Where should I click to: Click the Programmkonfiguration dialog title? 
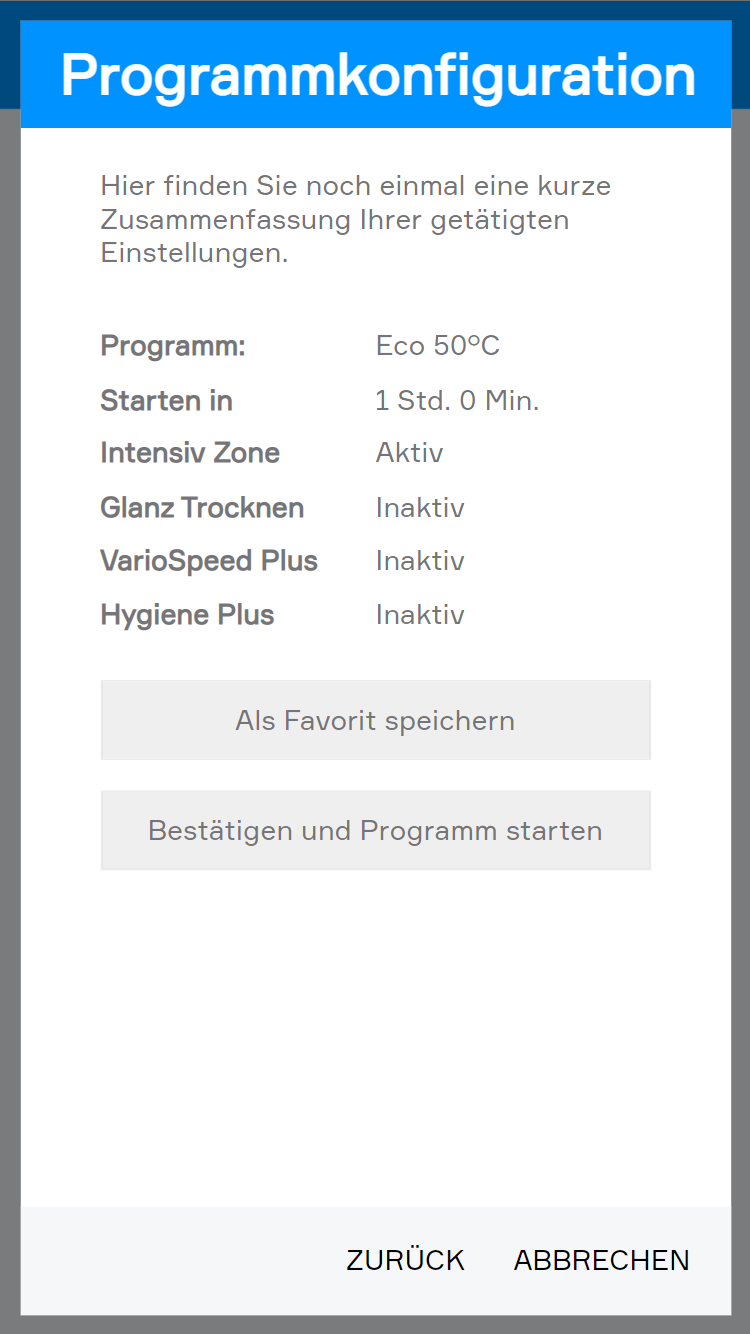click(x=377, y=75)
